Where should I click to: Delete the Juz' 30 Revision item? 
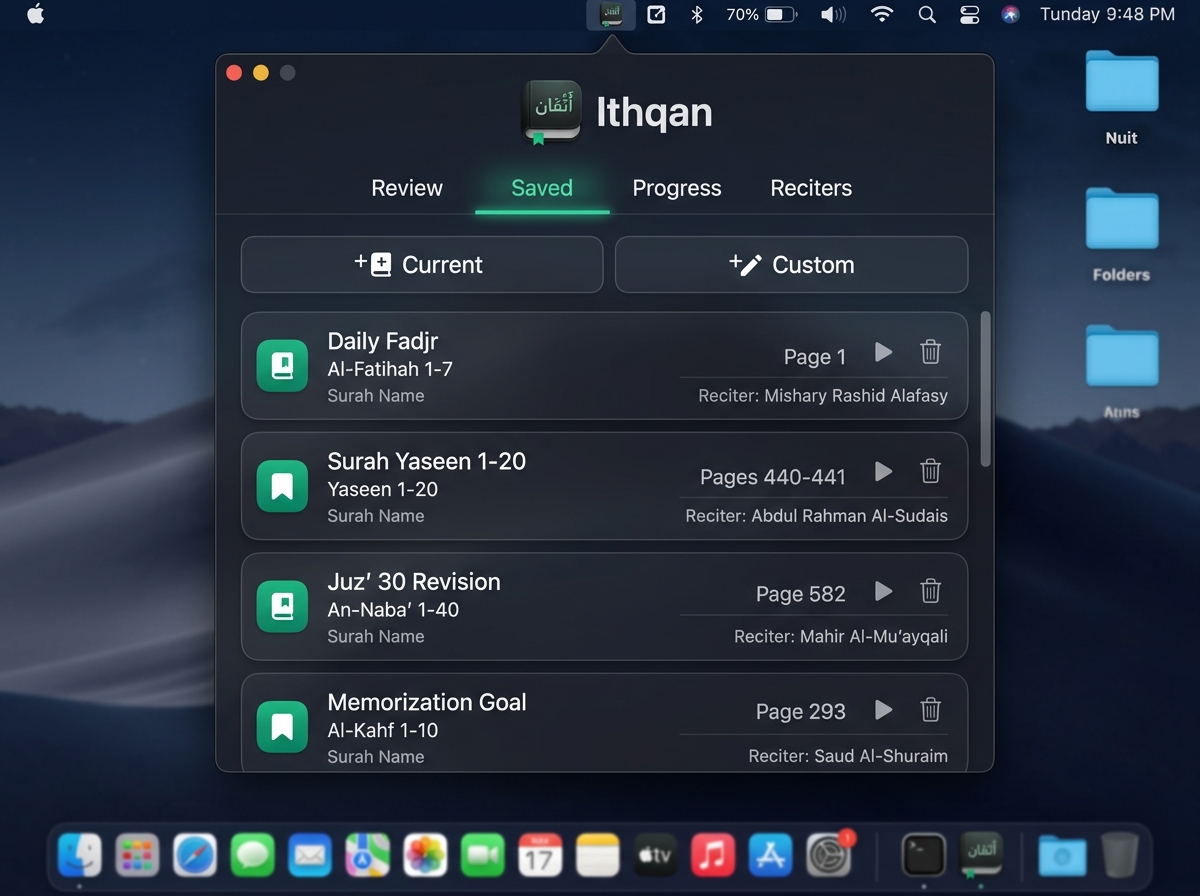click(930, 591)
